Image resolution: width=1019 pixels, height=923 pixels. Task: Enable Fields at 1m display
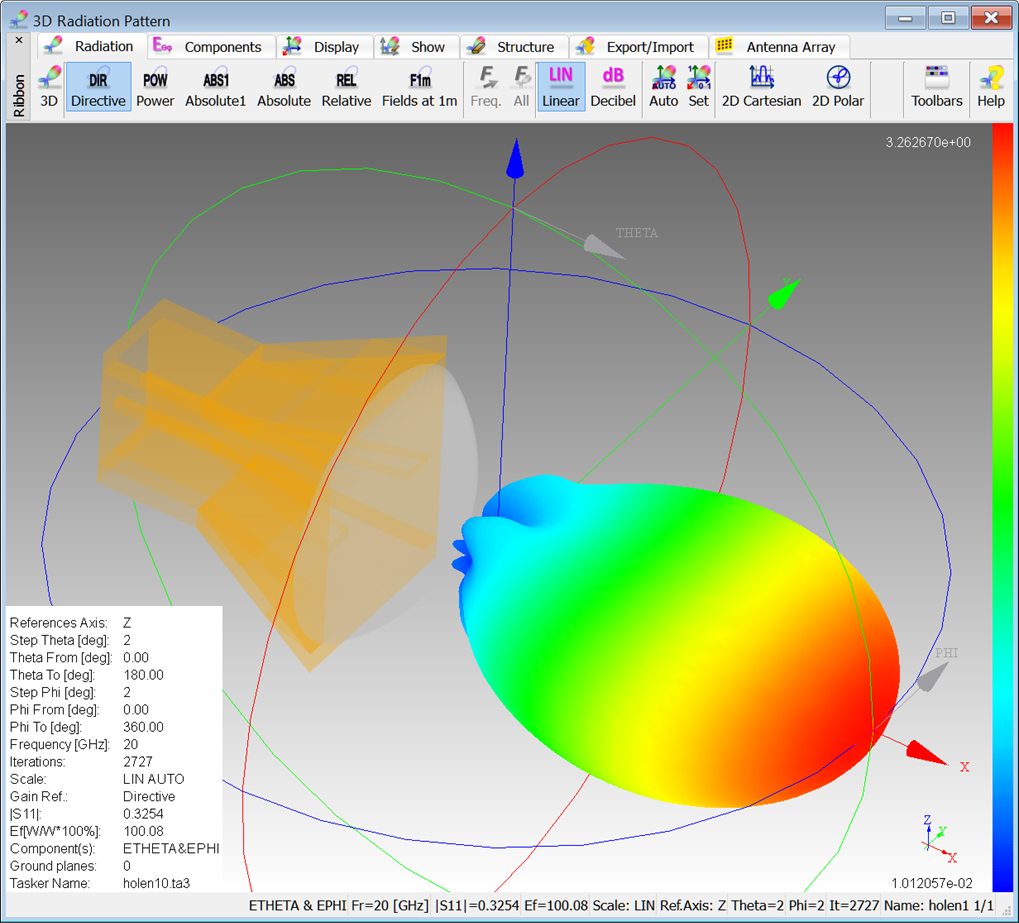(420, 88)
